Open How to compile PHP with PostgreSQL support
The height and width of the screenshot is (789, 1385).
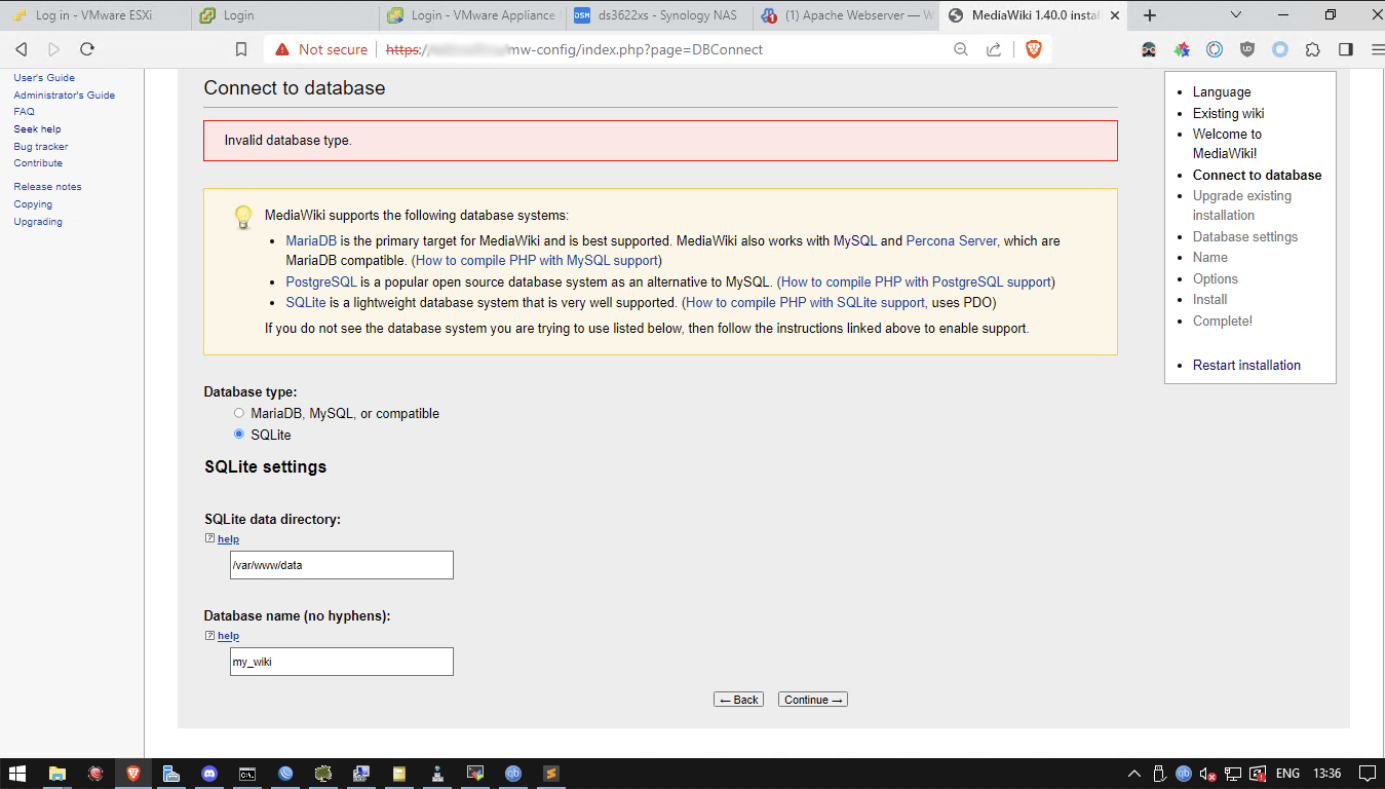click(916, 282)
